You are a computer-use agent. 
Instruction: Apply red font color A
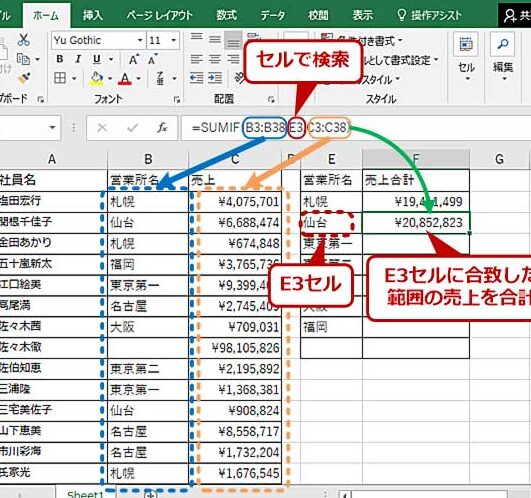coord(125,79)
